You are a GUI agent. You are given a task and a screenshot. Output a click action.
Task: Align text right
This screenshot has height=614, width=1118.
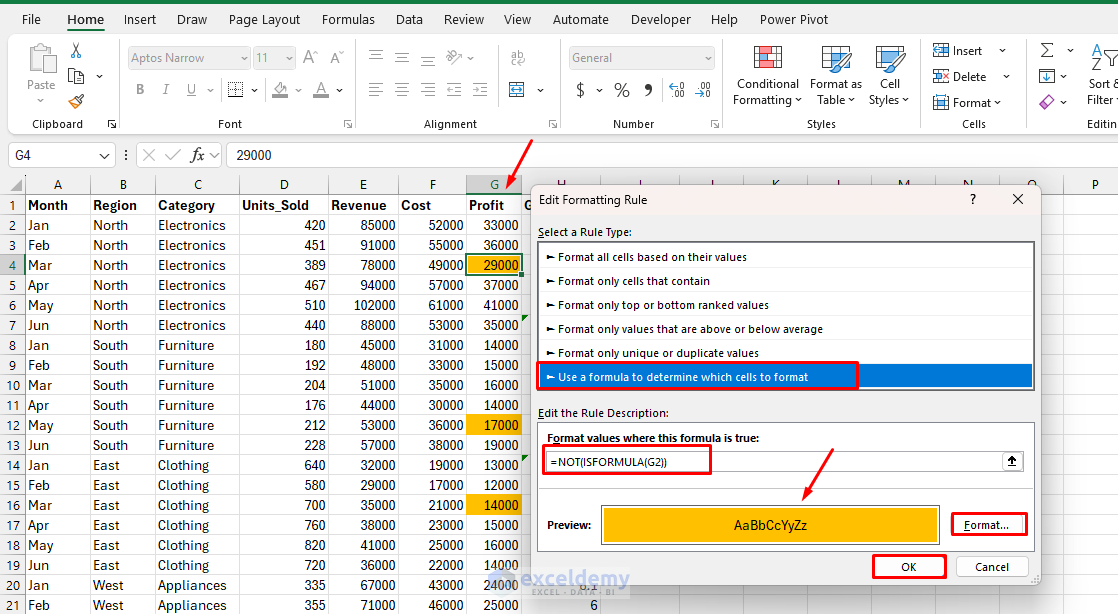coord(428,89)
